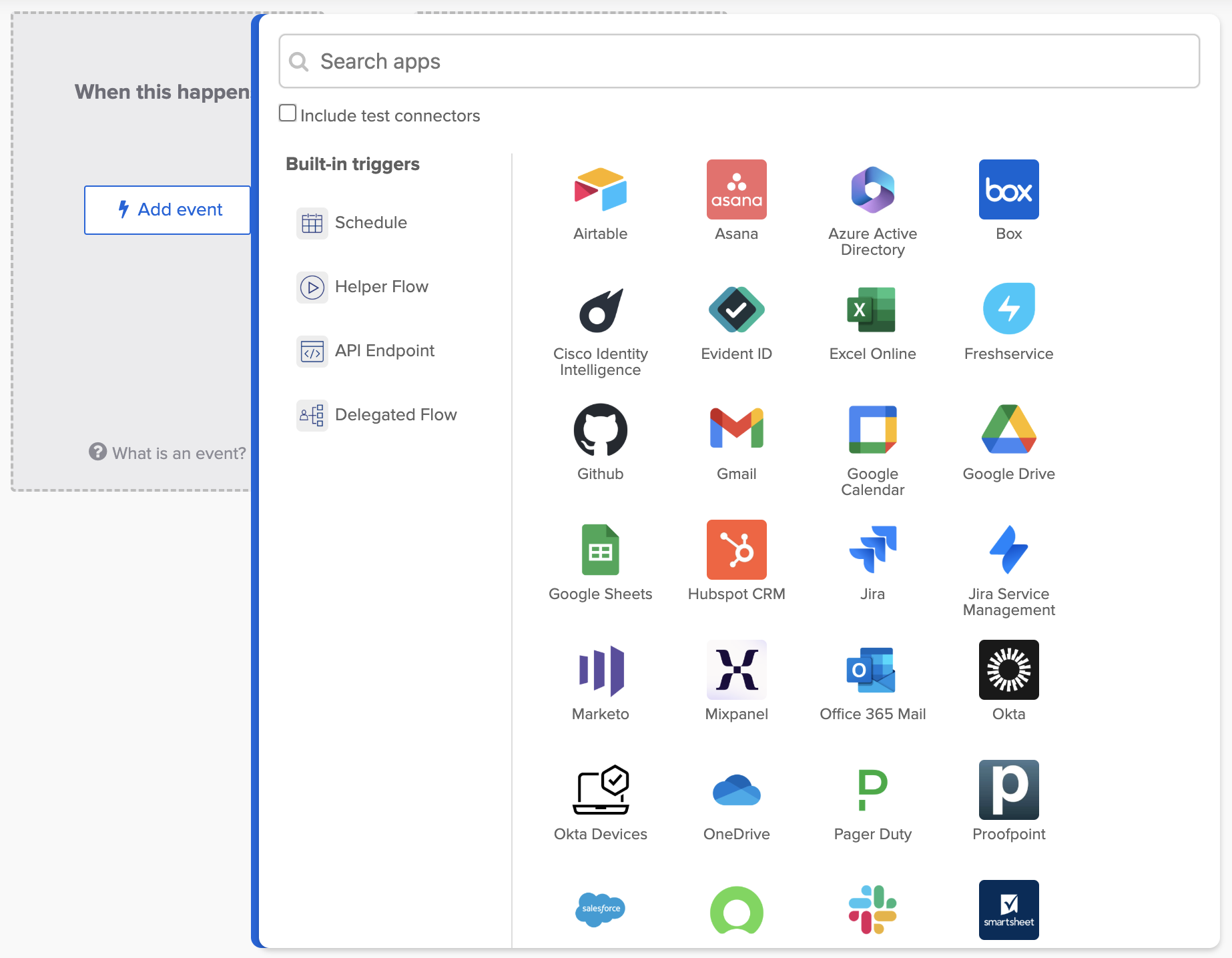Pick the Gmail connector icon
The height and width of the screenshot is (958, 1232).
click(x=736, y=429)
